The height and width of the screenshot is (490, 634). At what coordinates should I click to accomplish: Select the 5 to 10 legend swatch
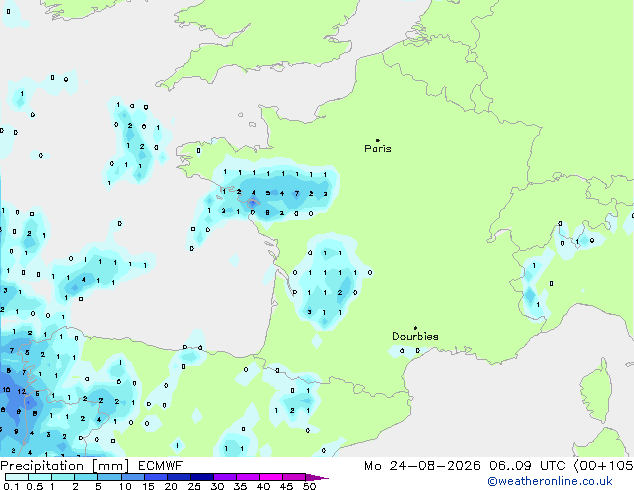[x=109, y=477]
